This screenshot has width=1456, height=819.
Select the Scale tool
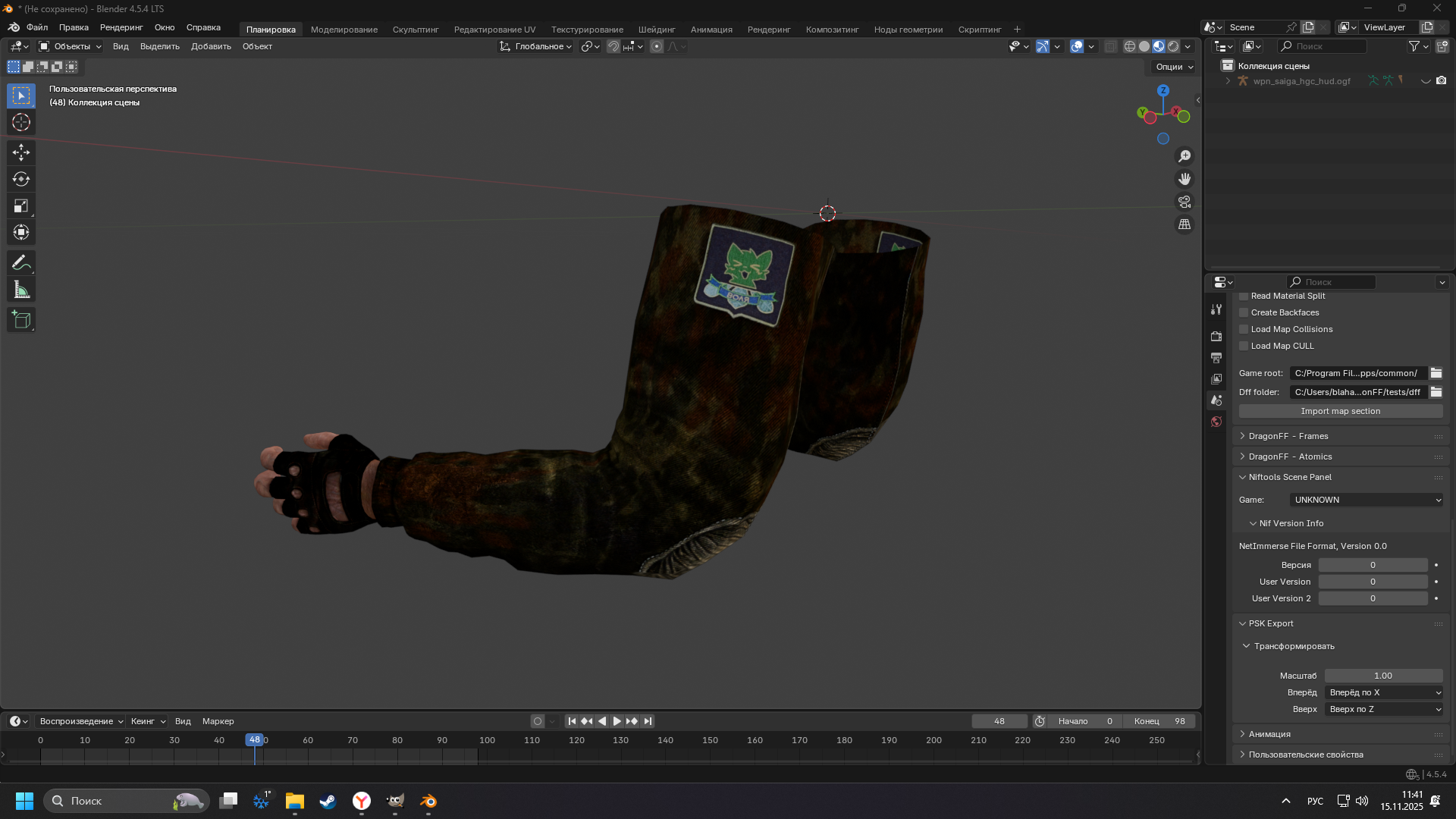coord(21,206)
